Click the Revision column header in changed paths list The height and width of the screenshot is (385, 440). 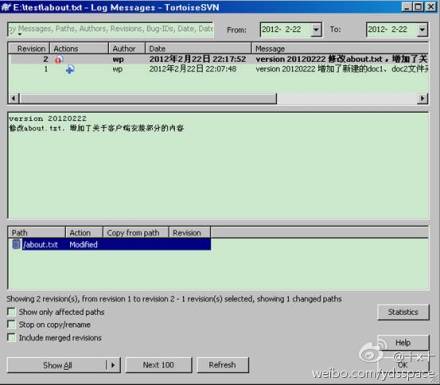[x=190, y=233]
